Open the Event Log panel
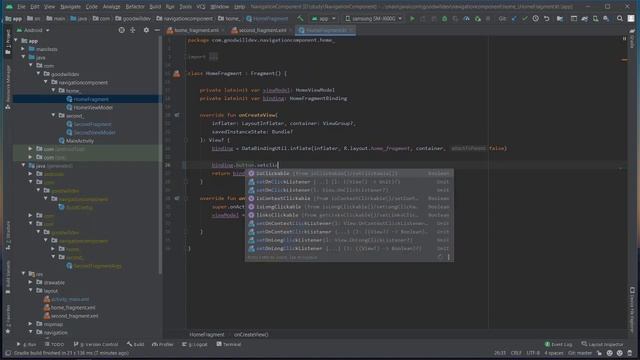640x360 pixels. coord(558,344)
